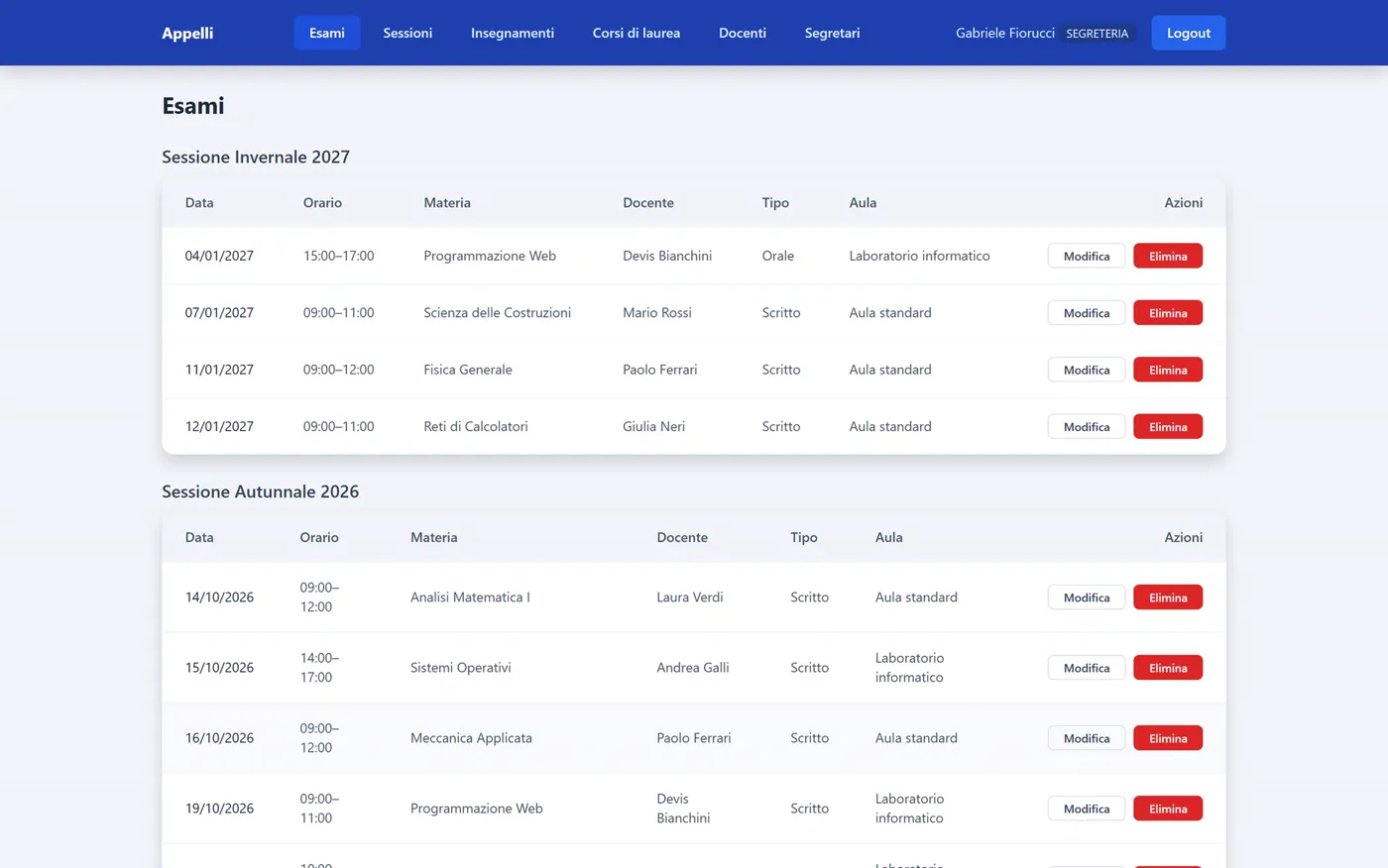Select the Giulia Neri teacher cell
This screenshot has width=1388, height=868.
click(654, 427)
